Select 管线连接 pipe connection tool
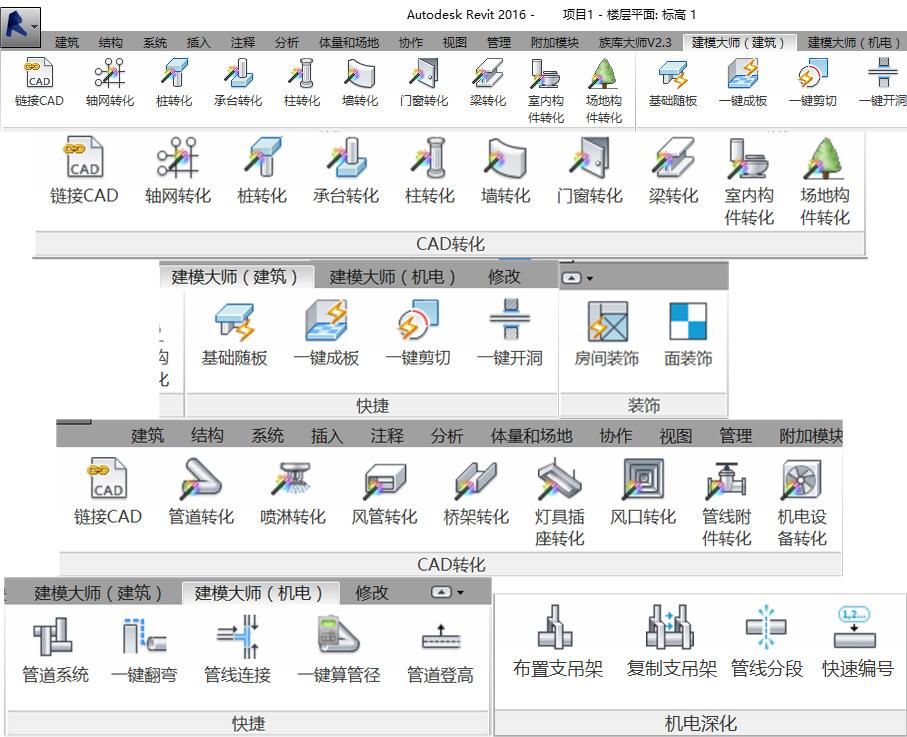This screenshot has width=907, height=737. 237,650
